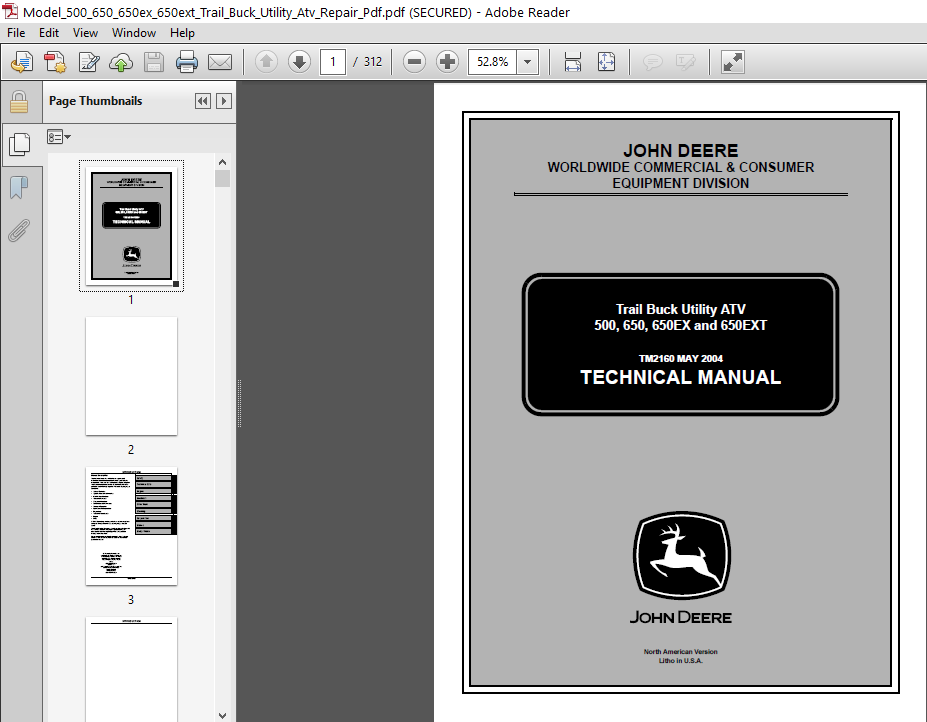Toggle Fit One Full Page view
Screen dimensions: 927x722
tap(606, 62)
